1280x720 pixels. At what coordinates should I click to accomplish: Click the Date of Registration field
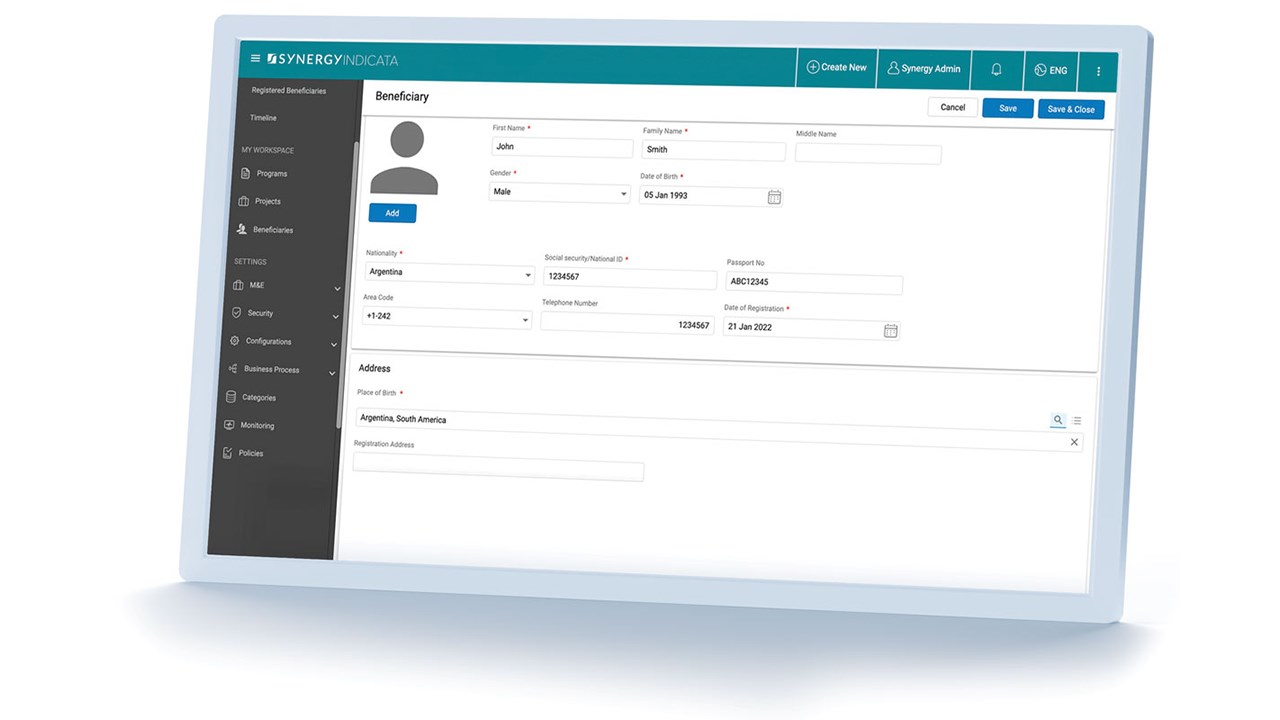click(x=811, y=328)
